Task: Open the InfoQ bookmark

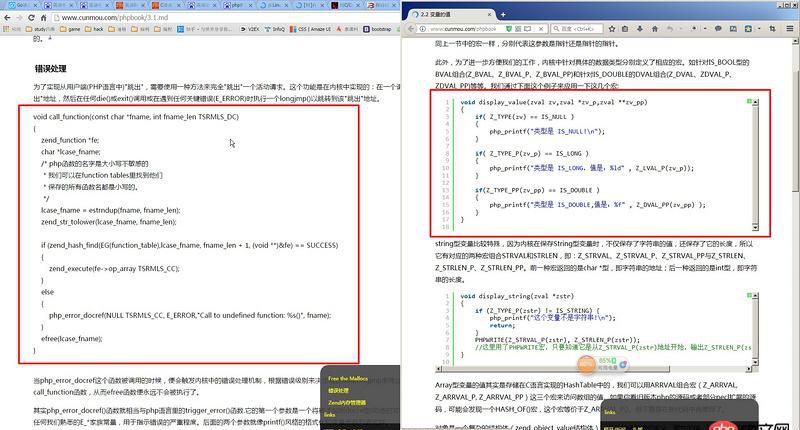Action: tap(274, 29)
